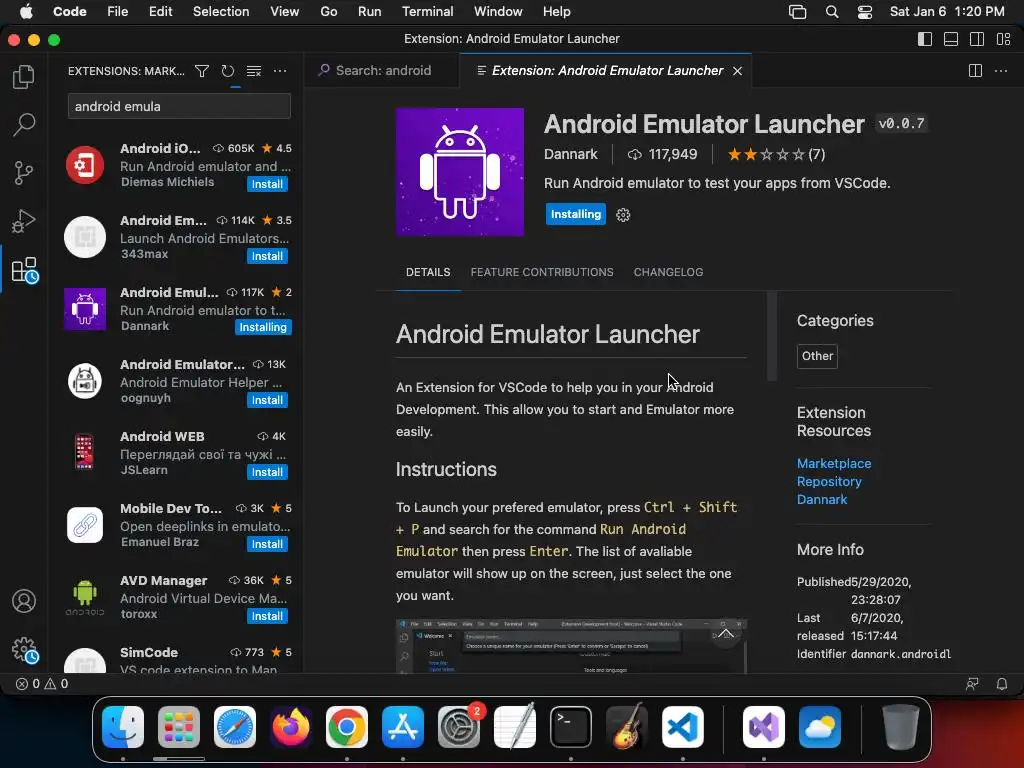Show errors and warnings in status bar

[x=42, y=684]
